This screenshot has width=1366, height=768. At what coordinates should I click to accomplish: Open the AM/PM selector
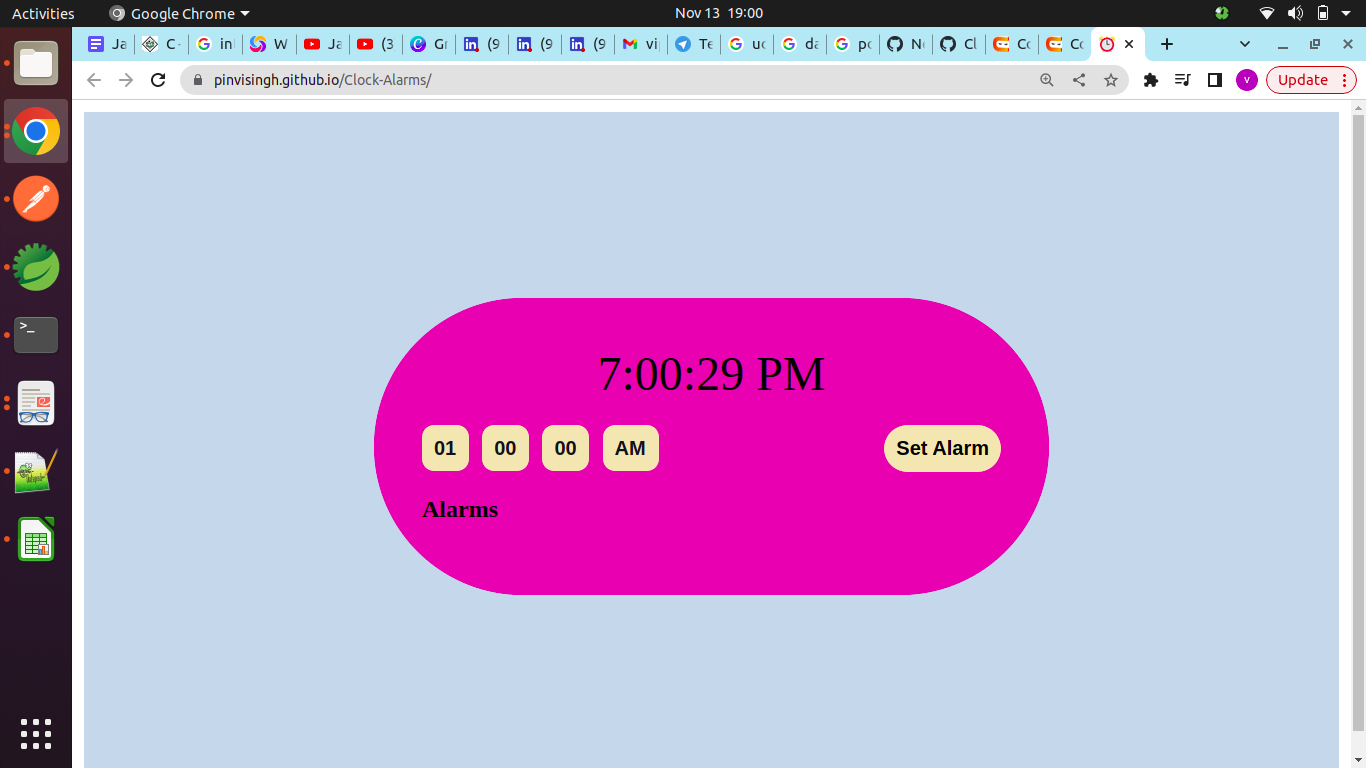tap(630, 448)
